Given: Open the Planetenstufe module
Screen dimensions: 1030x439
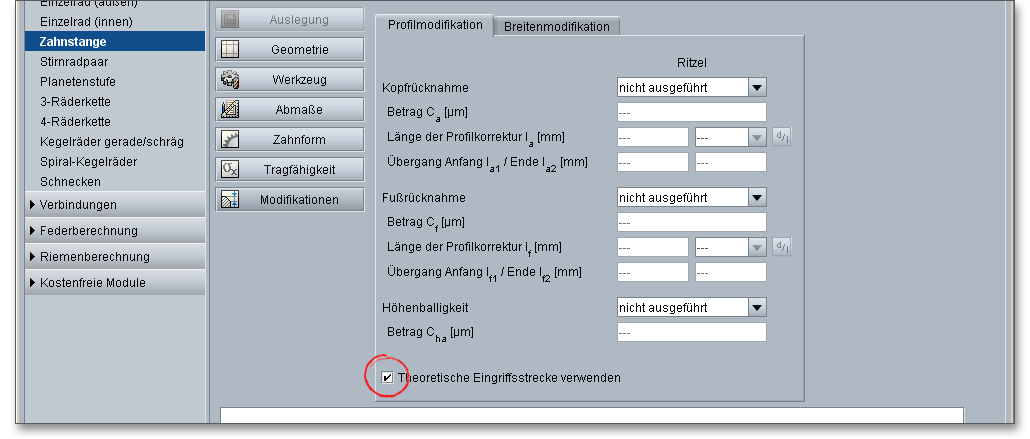Looking at the screenshot, I should click(x=80, y=82).
